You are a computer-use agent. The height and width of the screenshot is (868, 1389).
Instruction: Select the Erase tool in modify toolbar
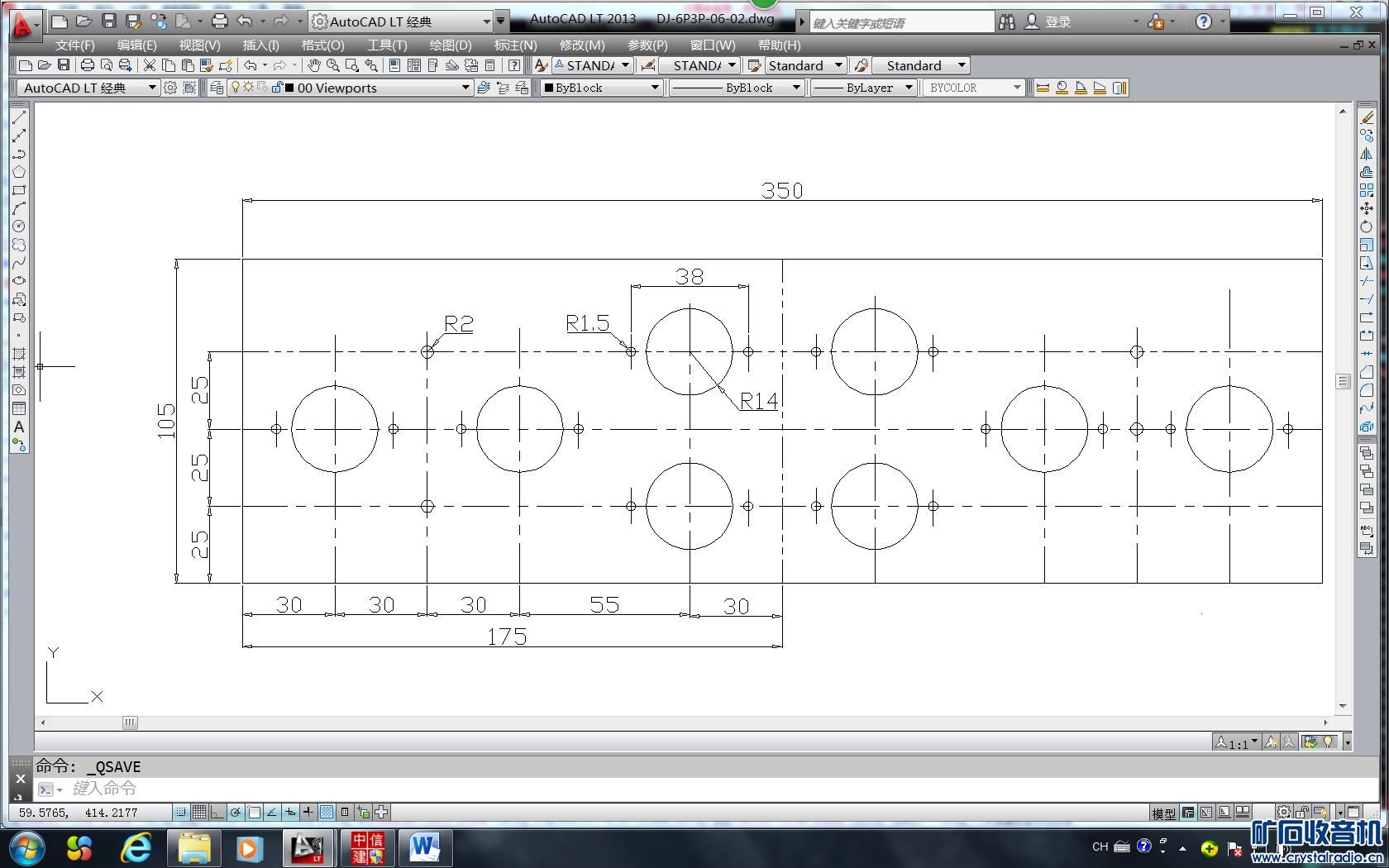point(1367,117)
